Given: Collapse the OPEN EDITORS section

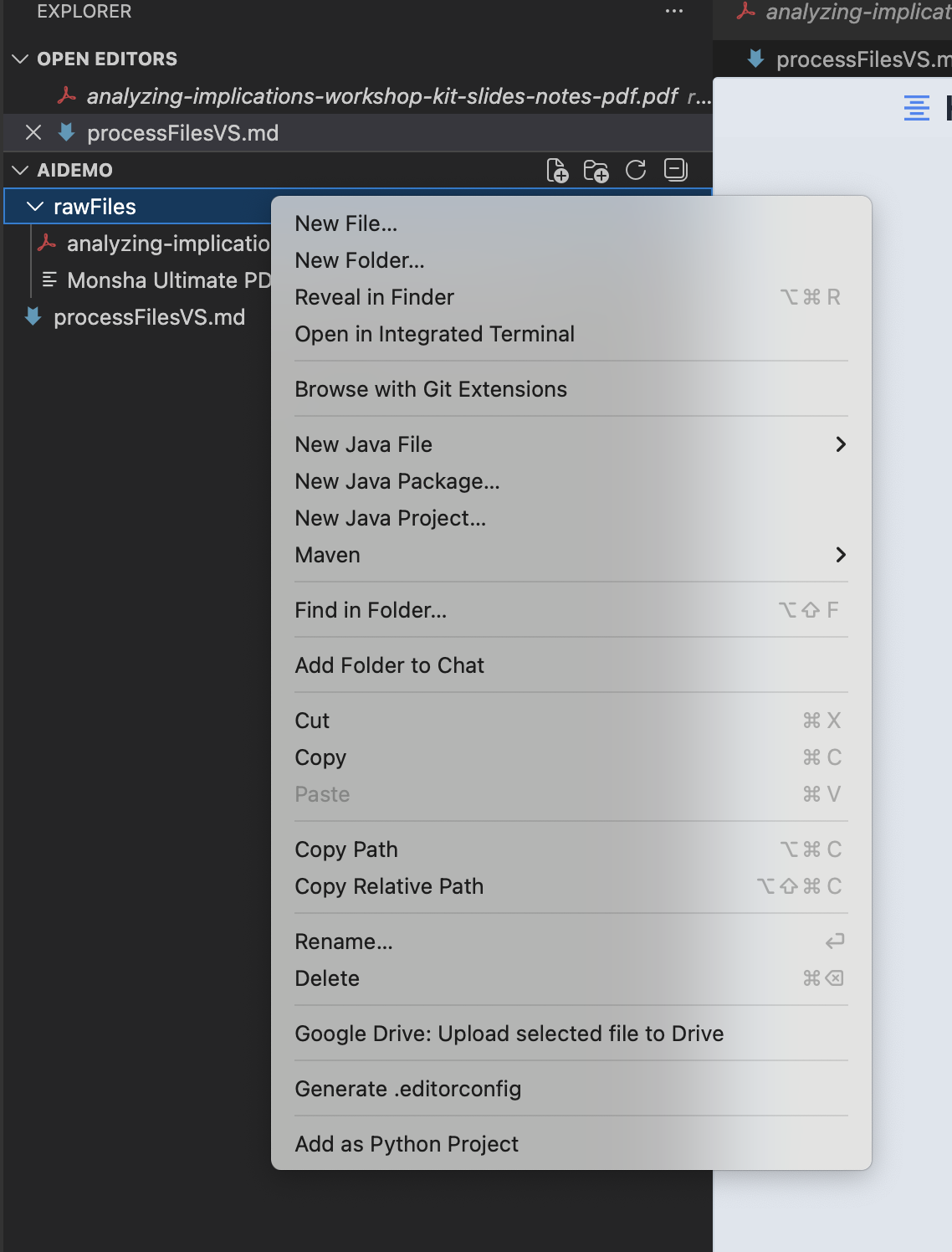Looking at the screenshot, I should 18,59.
